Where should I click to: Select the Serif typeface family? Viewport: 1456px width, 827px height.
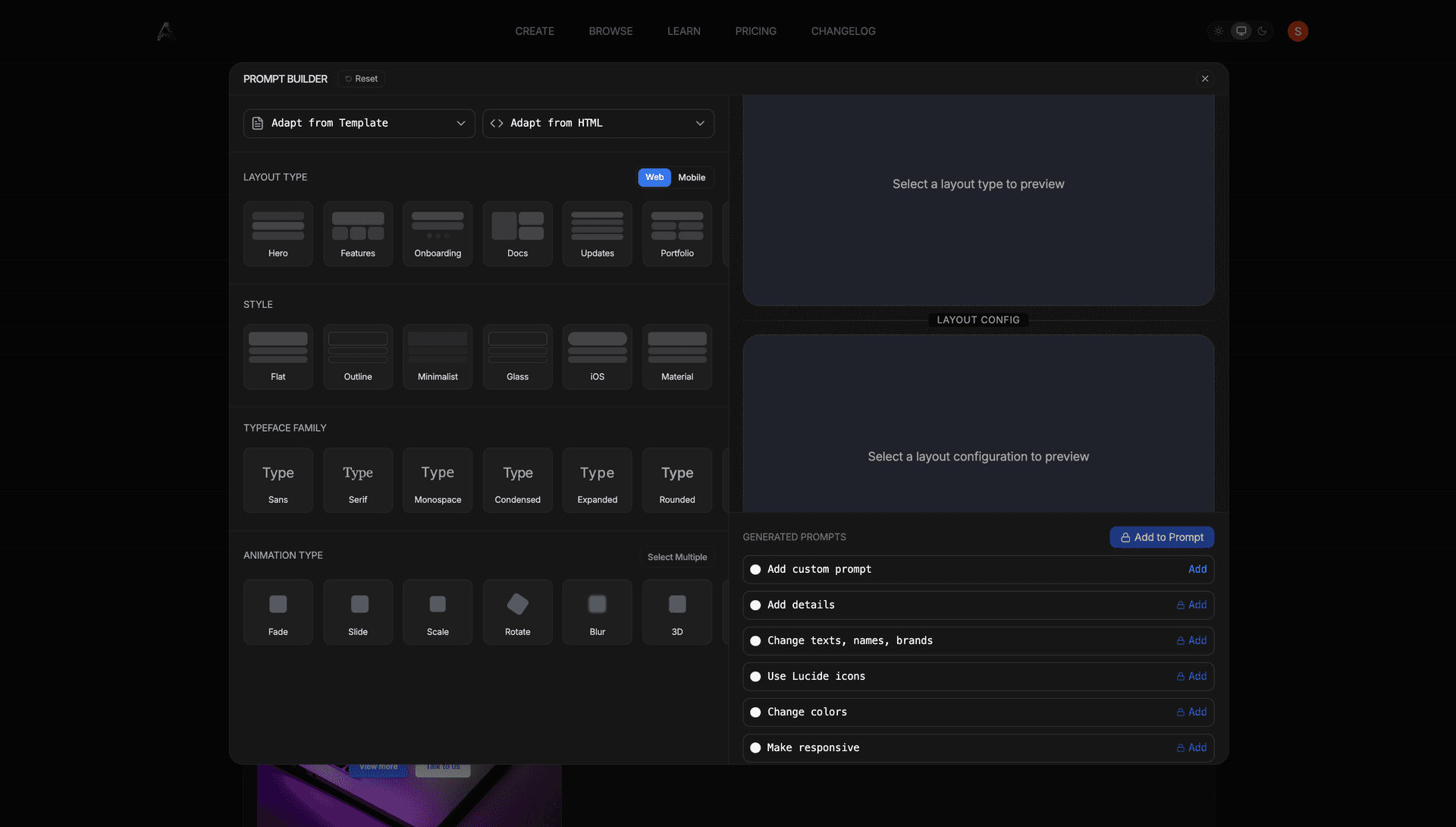click(357, 480)
